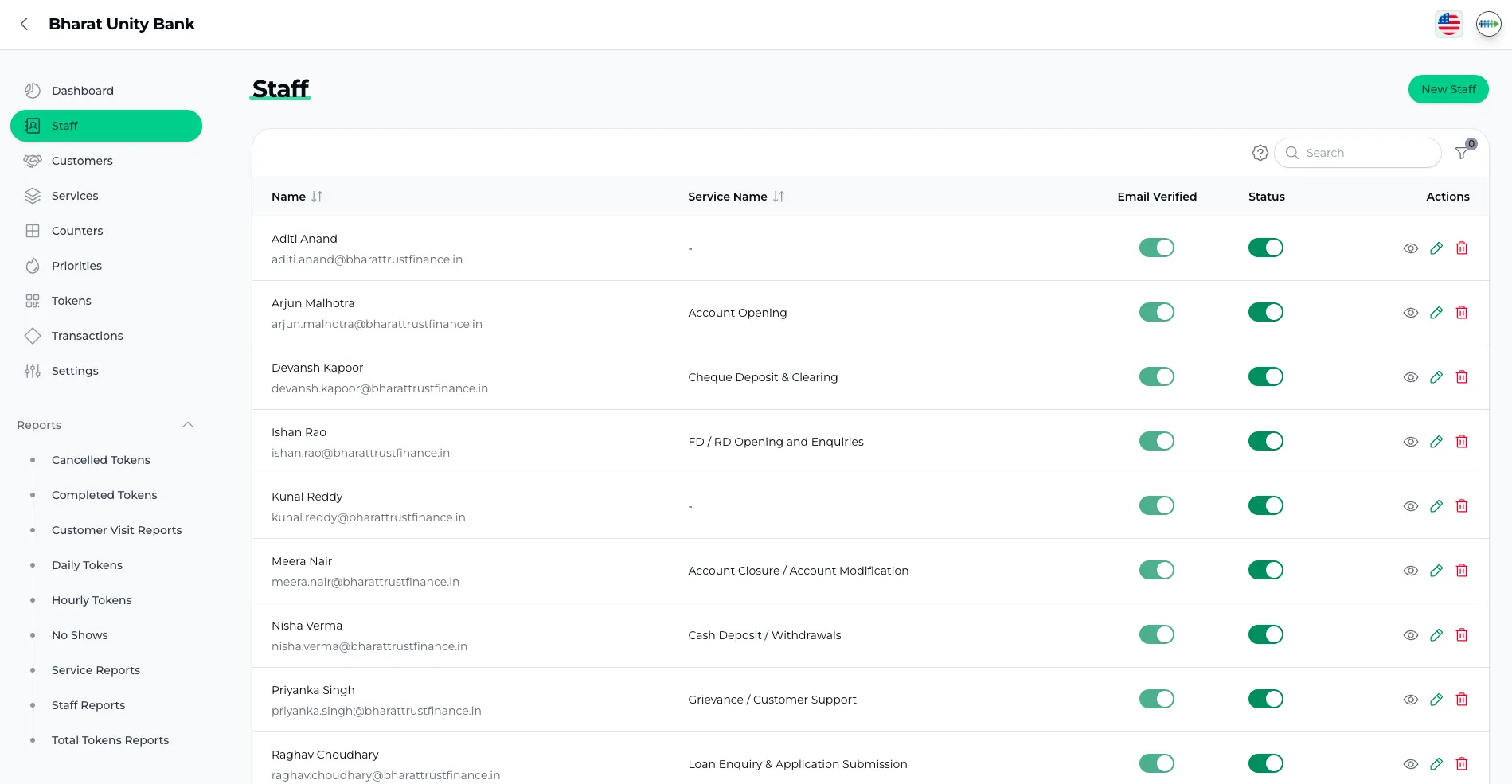Delete Arjun Malhotra using the trash icon

(x=1462, y=313)
